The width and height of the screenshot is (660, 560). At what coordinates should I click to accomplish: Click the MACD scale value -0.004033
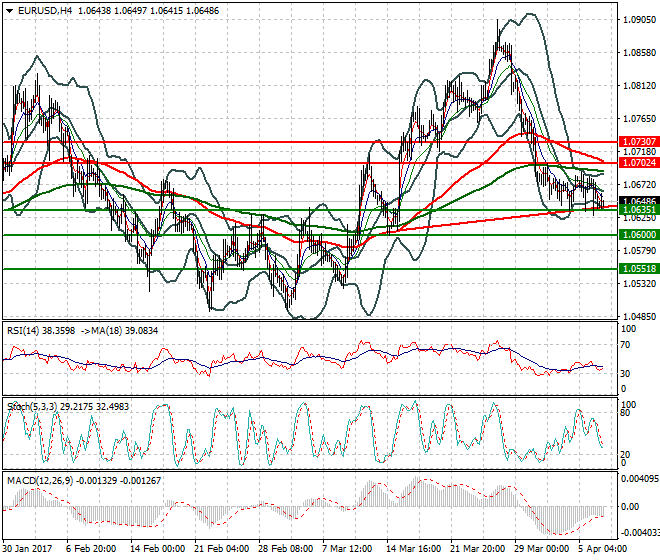[640, 533]
